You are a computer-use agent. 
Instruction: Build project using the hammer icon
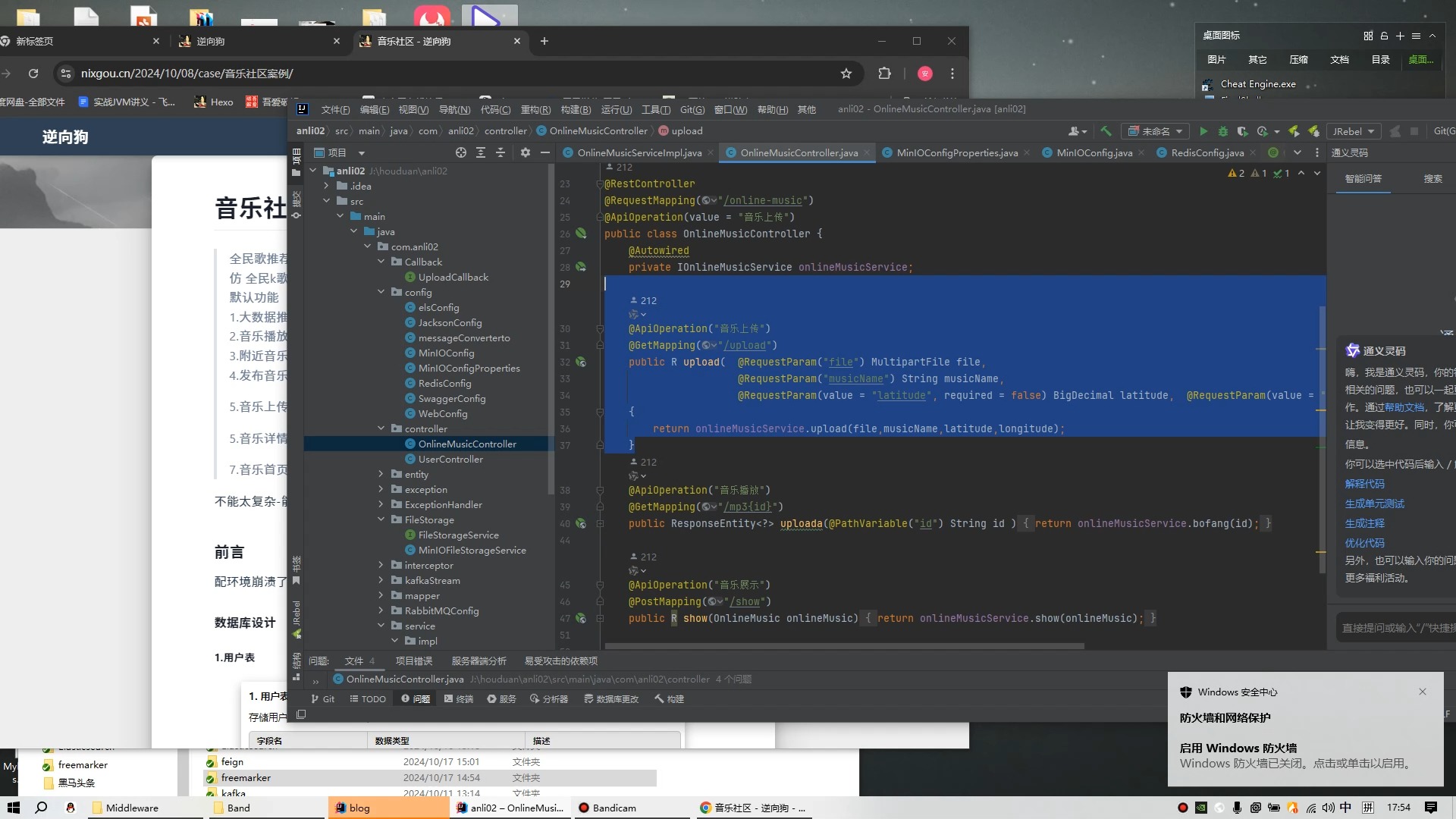pyautogui.click(x=1106, y=131)
